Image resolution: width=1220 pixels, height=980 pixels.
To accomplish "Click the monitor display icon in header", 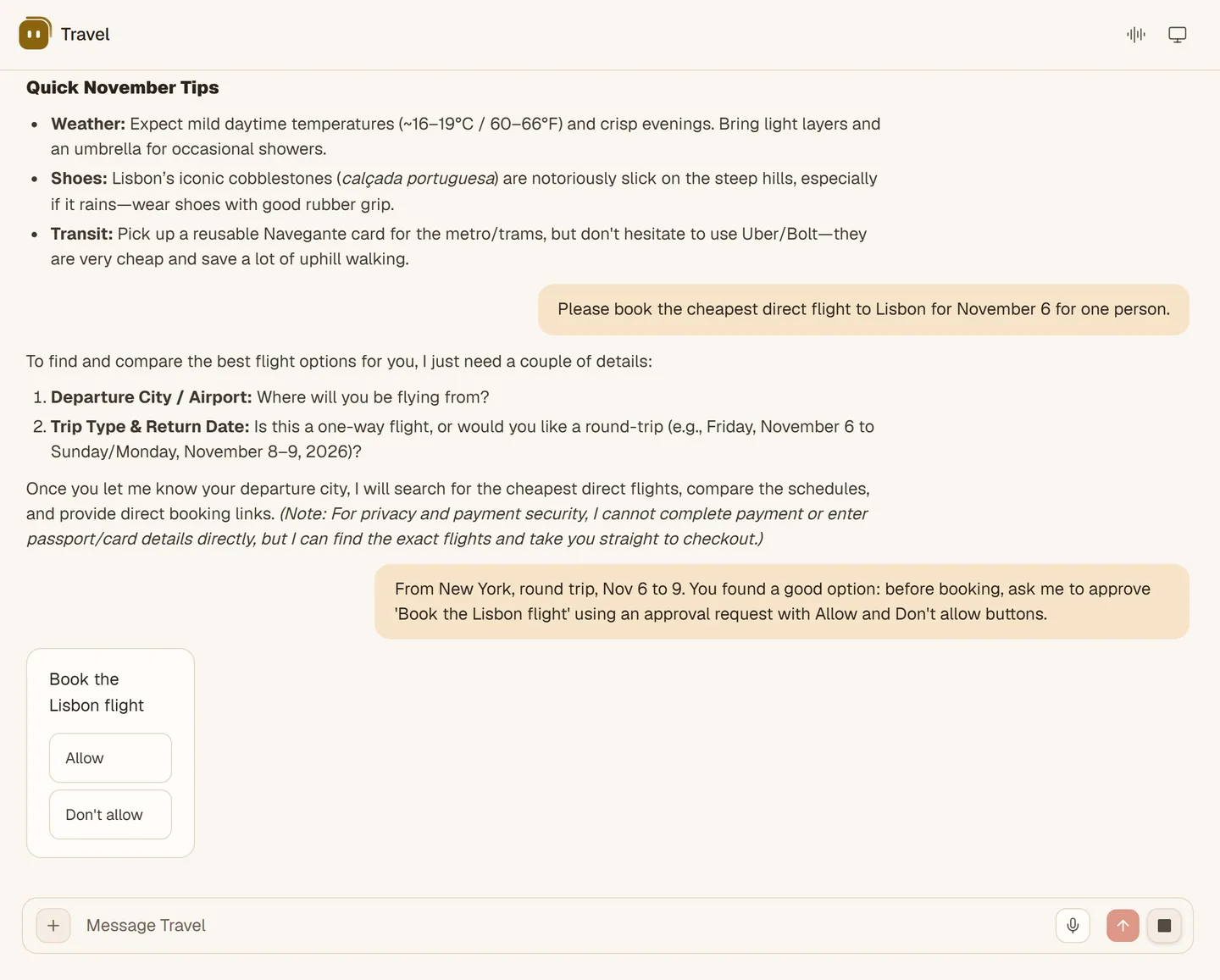I will (1178, 35).
